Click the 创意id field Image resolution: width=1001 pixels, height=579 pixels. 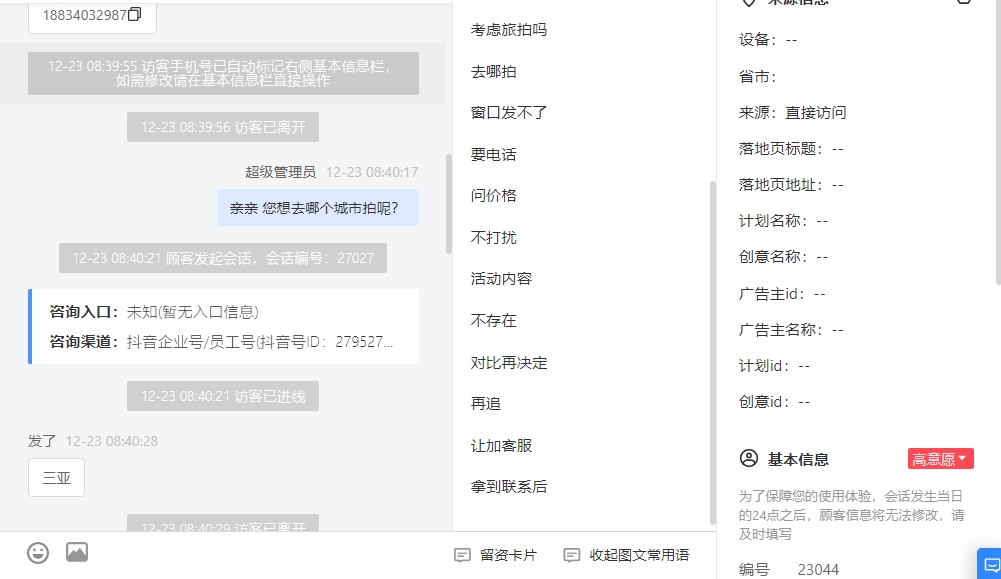(x=774, y=402)
